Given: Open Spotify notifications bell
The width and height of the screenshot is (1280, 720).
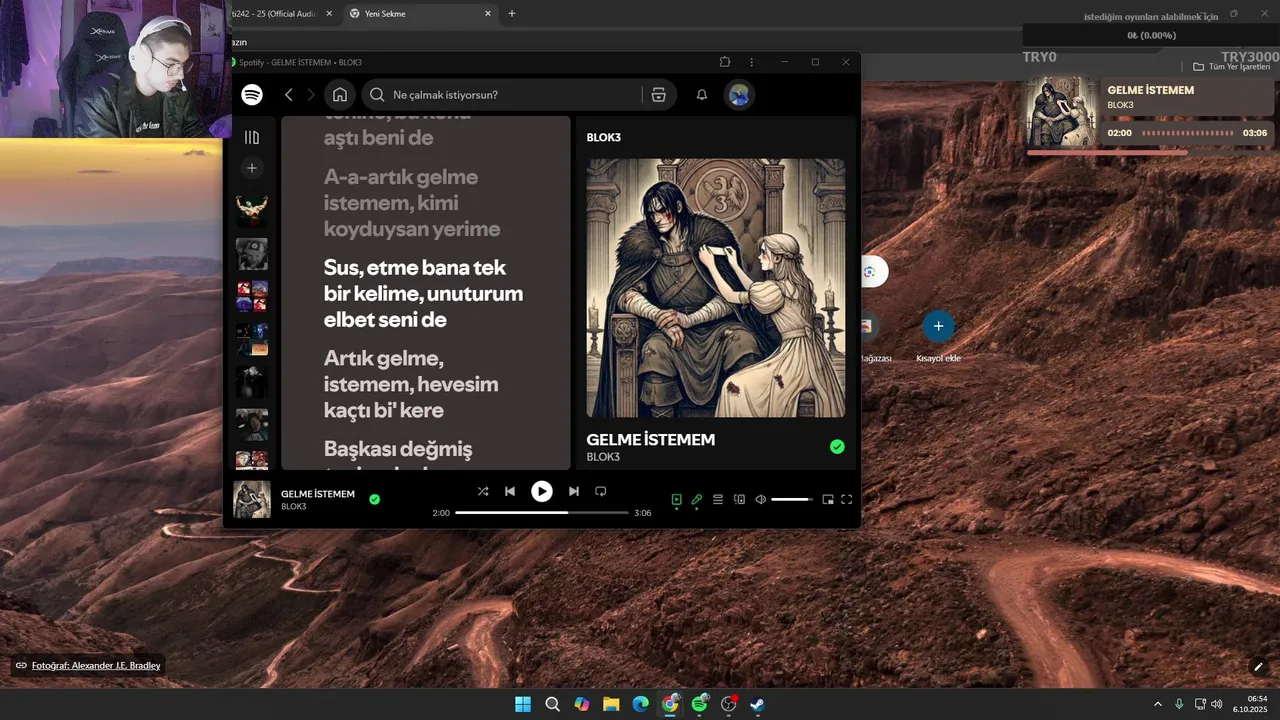Looking at the screenshot, I should tap(702, 95).
